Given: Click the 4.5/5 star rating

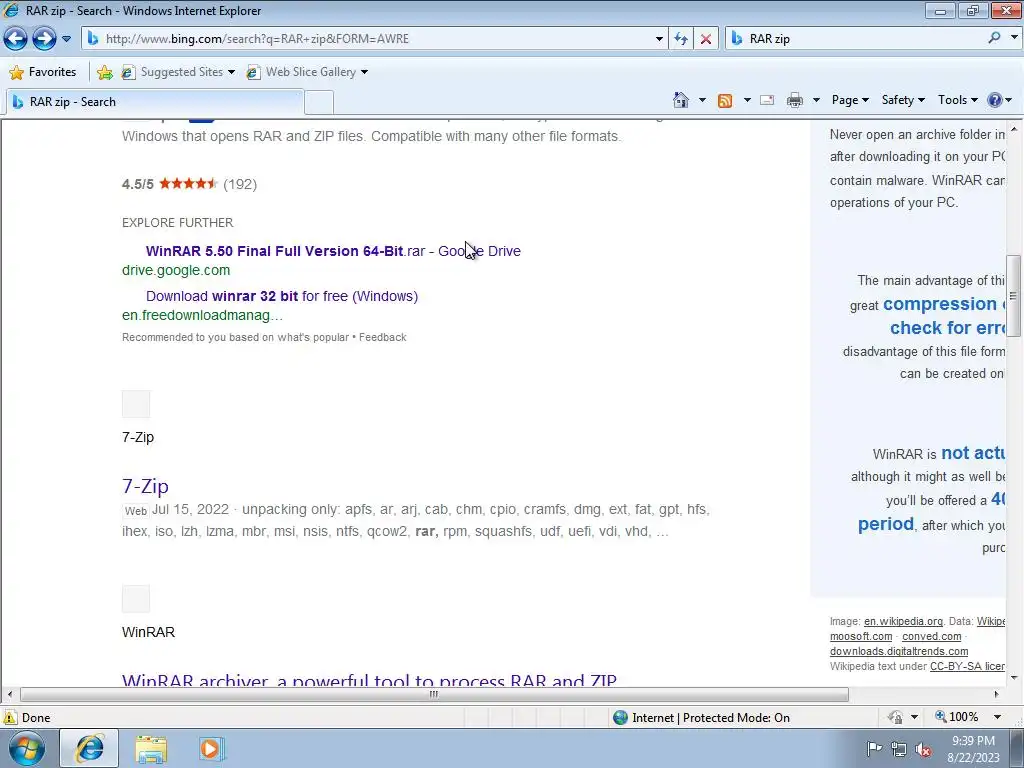Looking at the screenshot, I should click(189, 184).
